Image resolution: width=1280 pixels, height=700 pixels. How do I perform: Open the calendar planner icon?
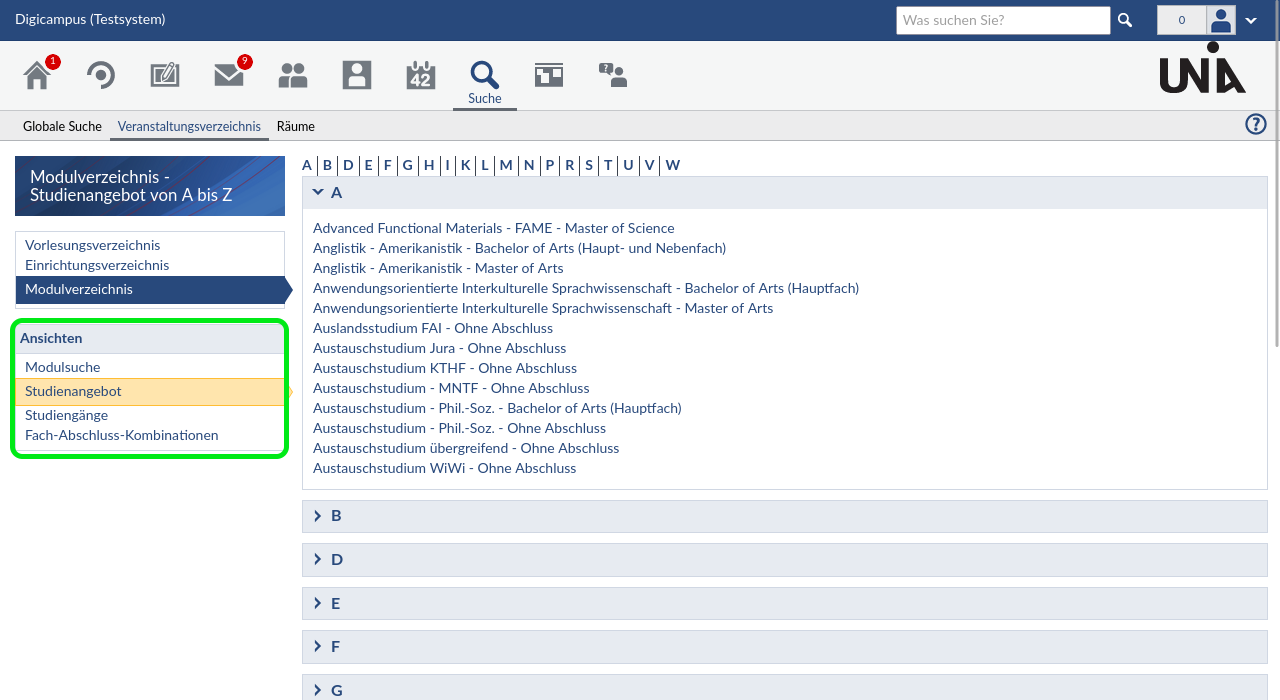(x=421, y=76)
